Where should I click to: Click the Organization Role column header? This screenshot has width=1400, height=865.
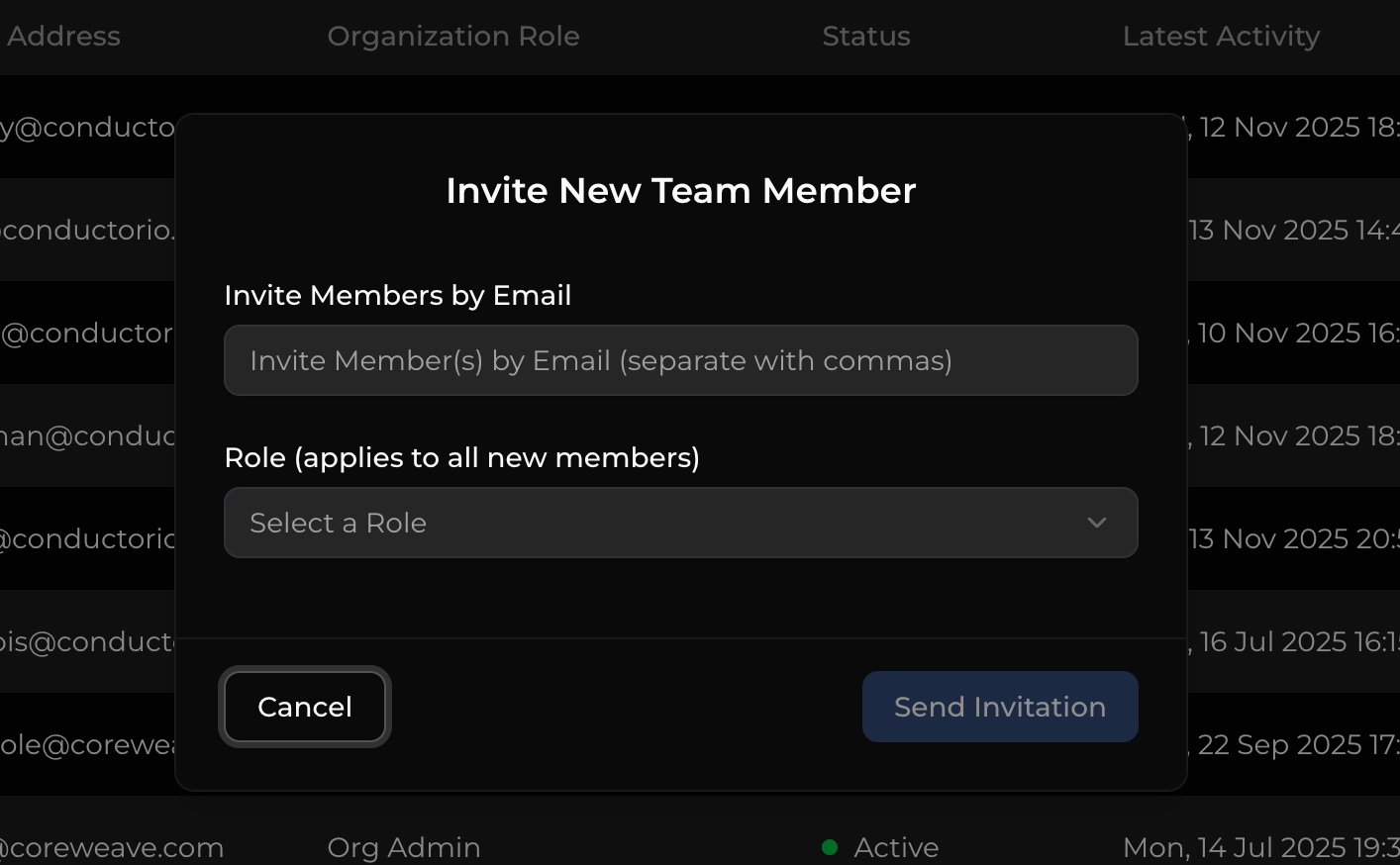pyautogui.click(x=452, y=37)
